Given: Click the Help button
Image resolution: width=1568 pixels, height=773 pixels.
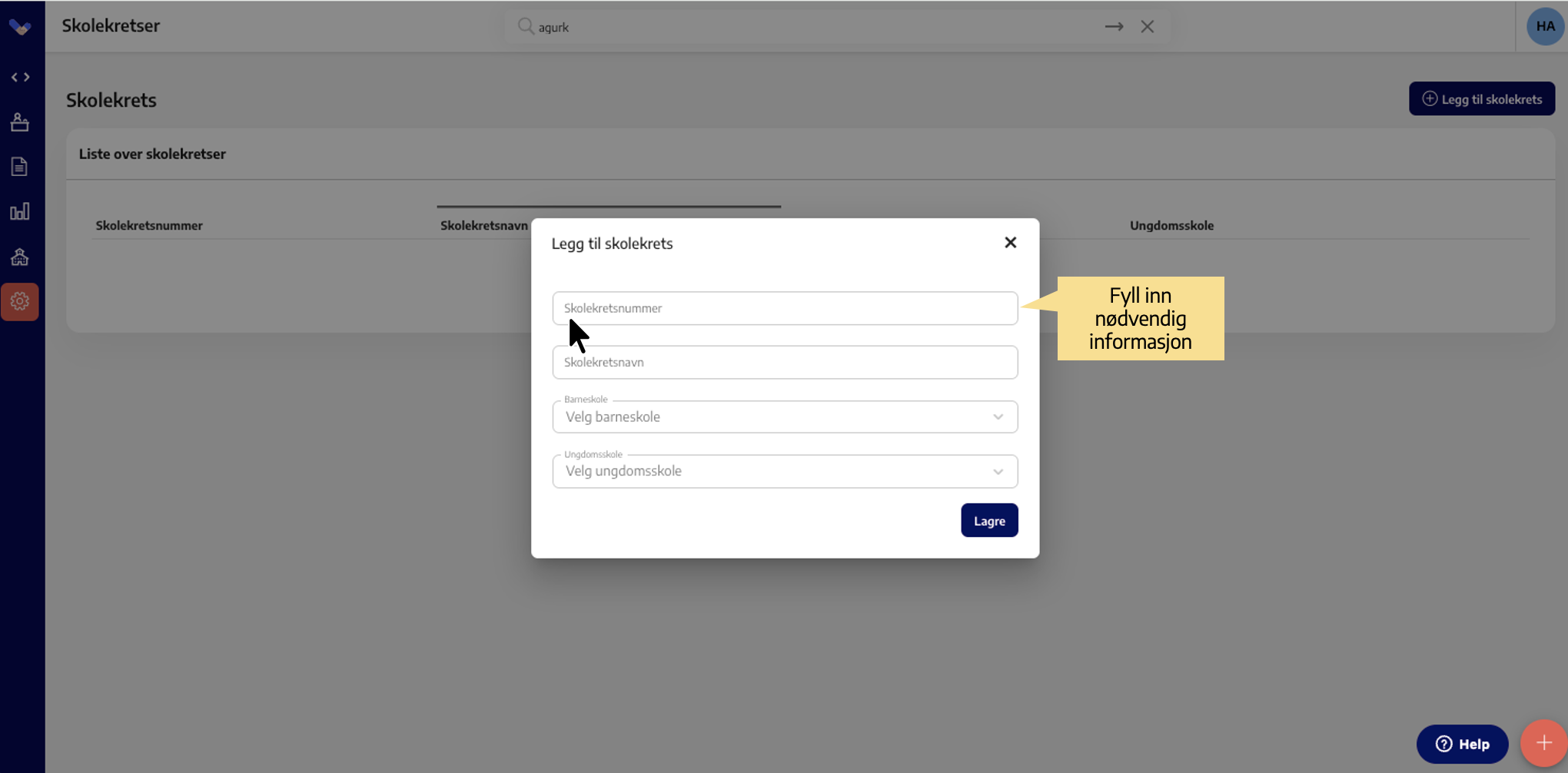Looking at the screenshot, I should pyautogui.click(x=1462, y=744).
